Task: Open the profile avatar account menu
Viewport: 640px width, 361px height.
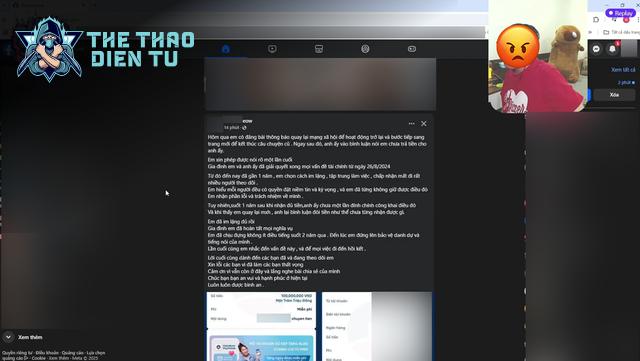Action: (629, 49)
